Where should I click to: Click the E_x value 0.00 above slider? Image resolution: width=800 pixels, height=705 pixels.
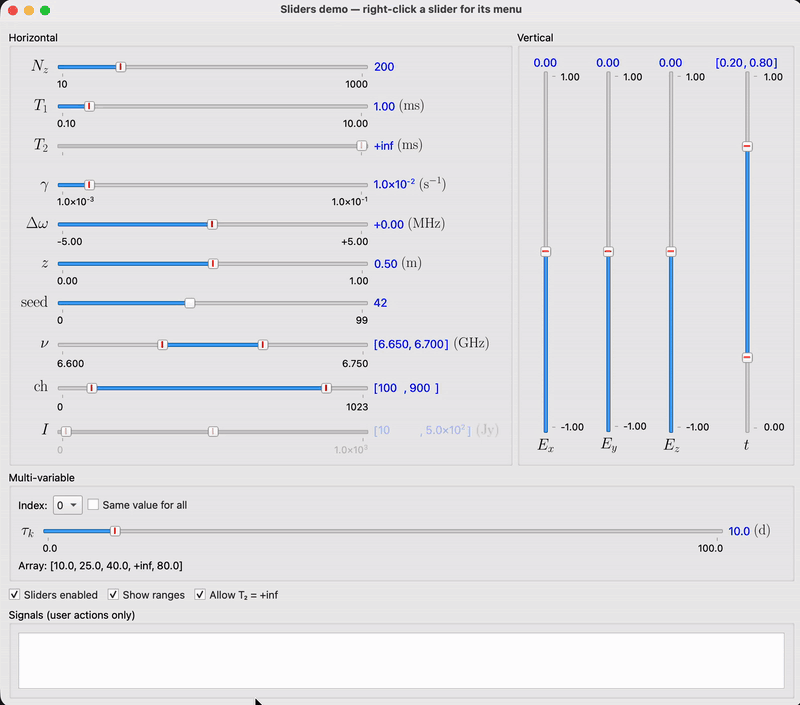coord(545,63)
